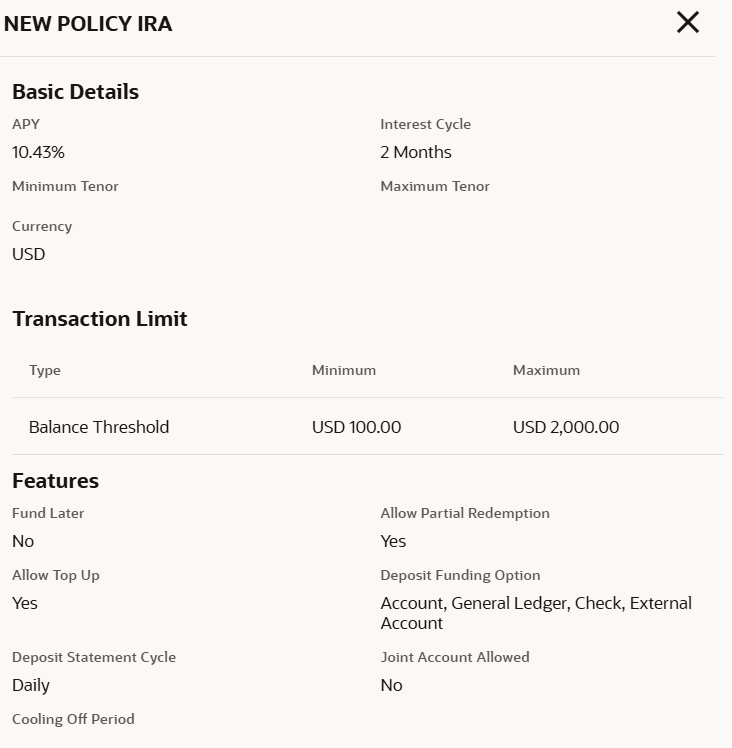This screenshot has width=732, height=748.
Task: Click the Deposit Funding Option value text
Action: pos(536,613)
